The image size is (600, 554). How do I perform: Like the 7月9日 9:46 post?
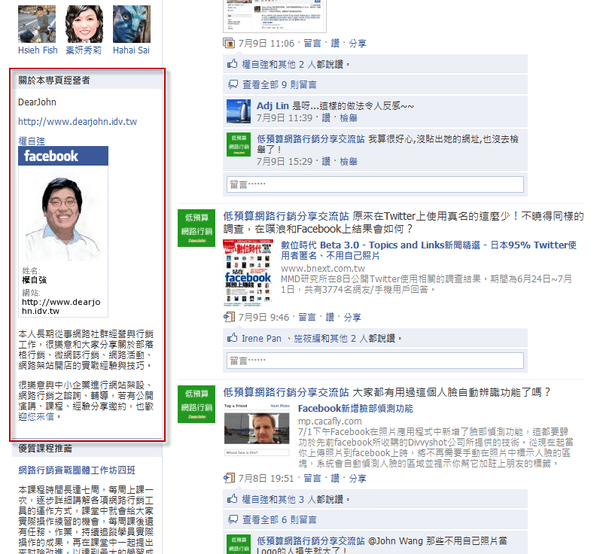tap(330, 317)
